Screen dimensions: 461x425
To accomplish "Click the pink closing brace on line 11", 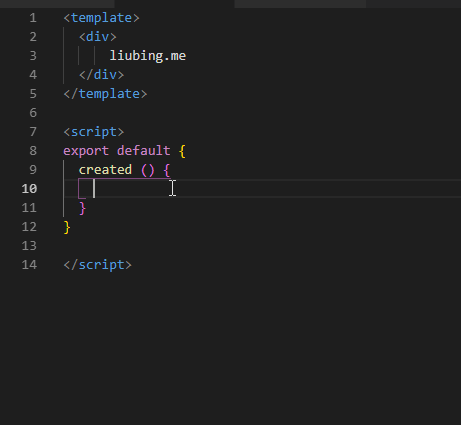I will tap(83, 209).
